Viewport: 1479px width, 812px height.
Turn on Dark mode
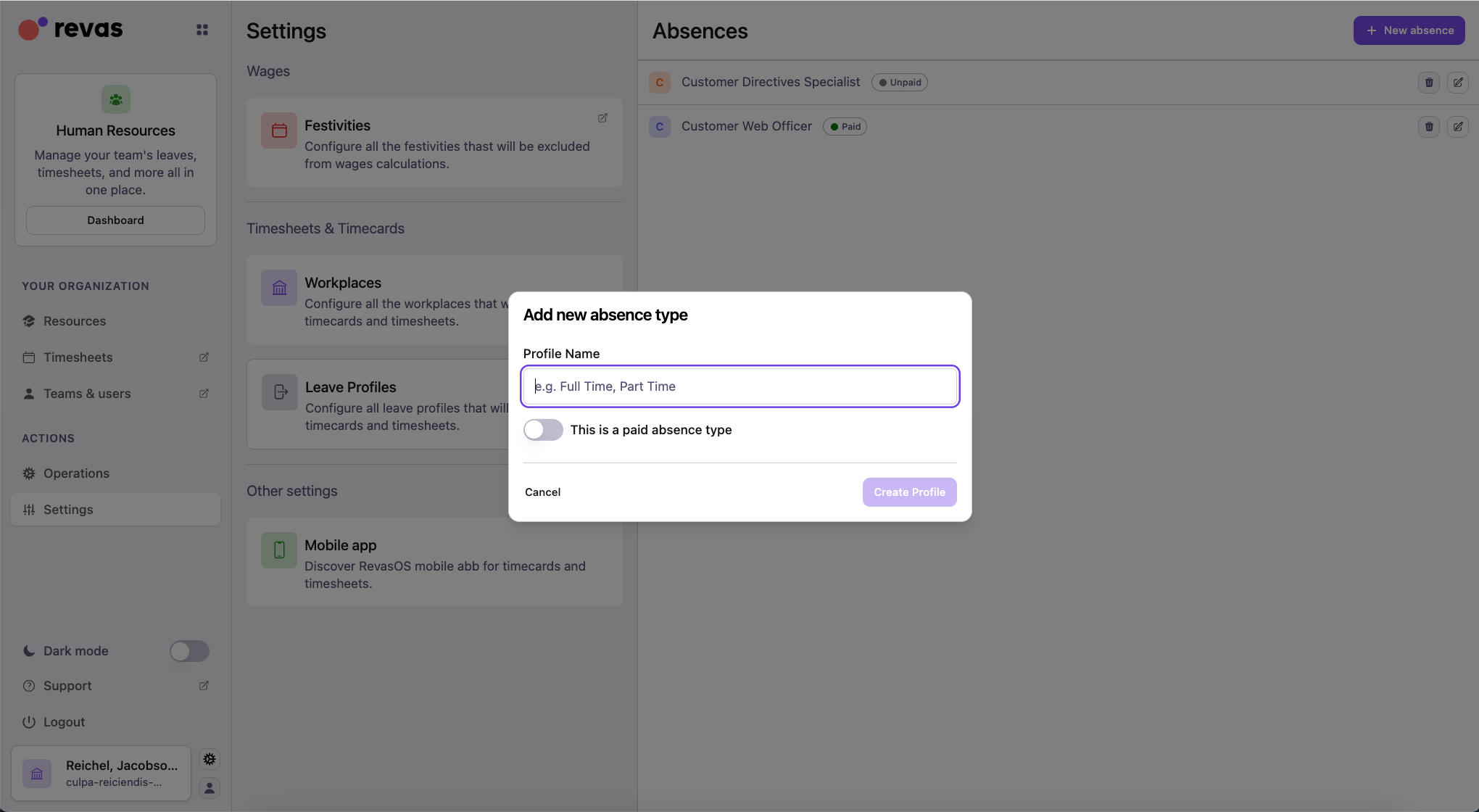[189, 650]
